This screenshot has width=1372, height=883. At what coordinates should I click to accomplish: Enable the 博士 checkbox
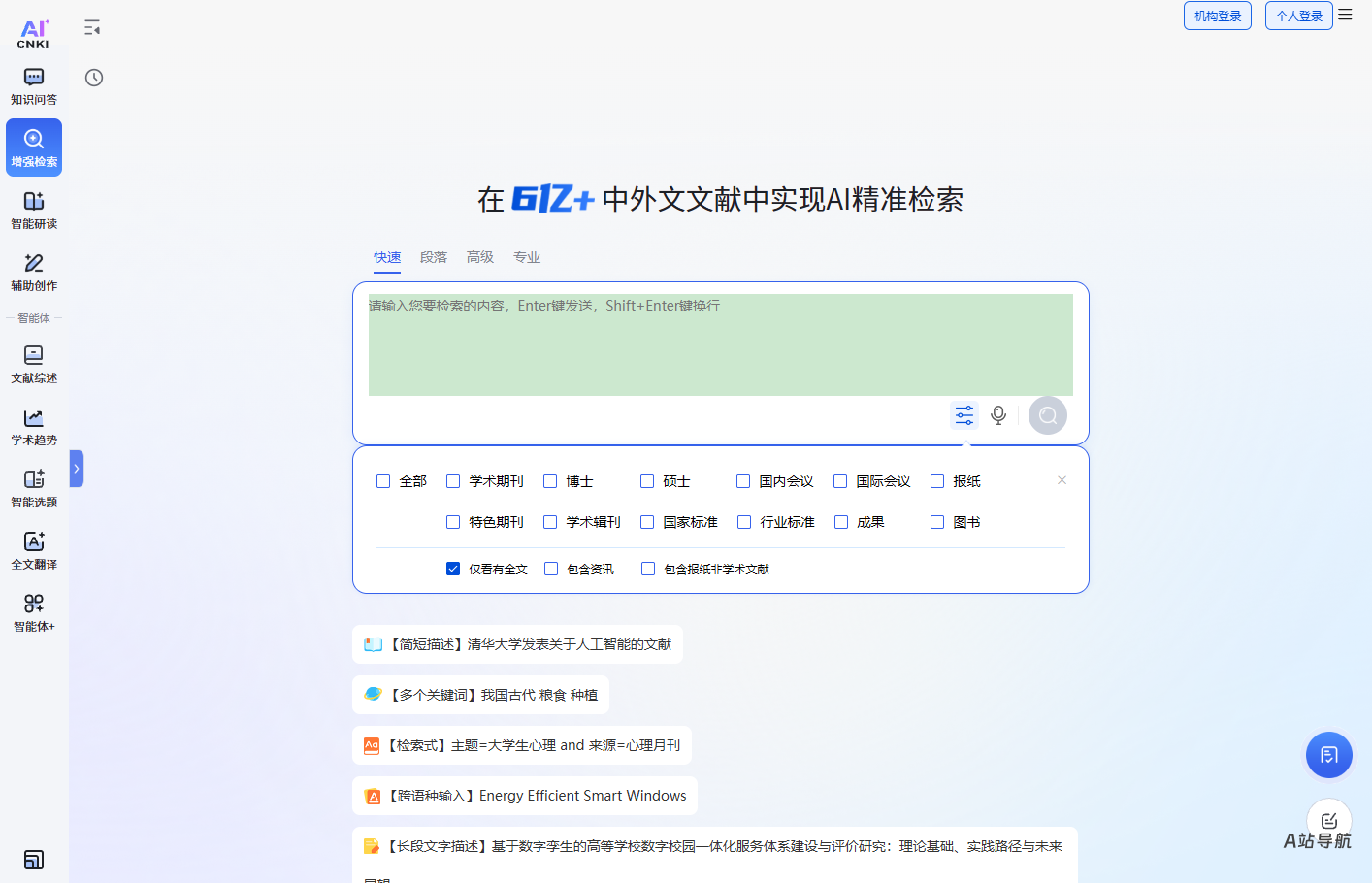(x=550, y=481)
